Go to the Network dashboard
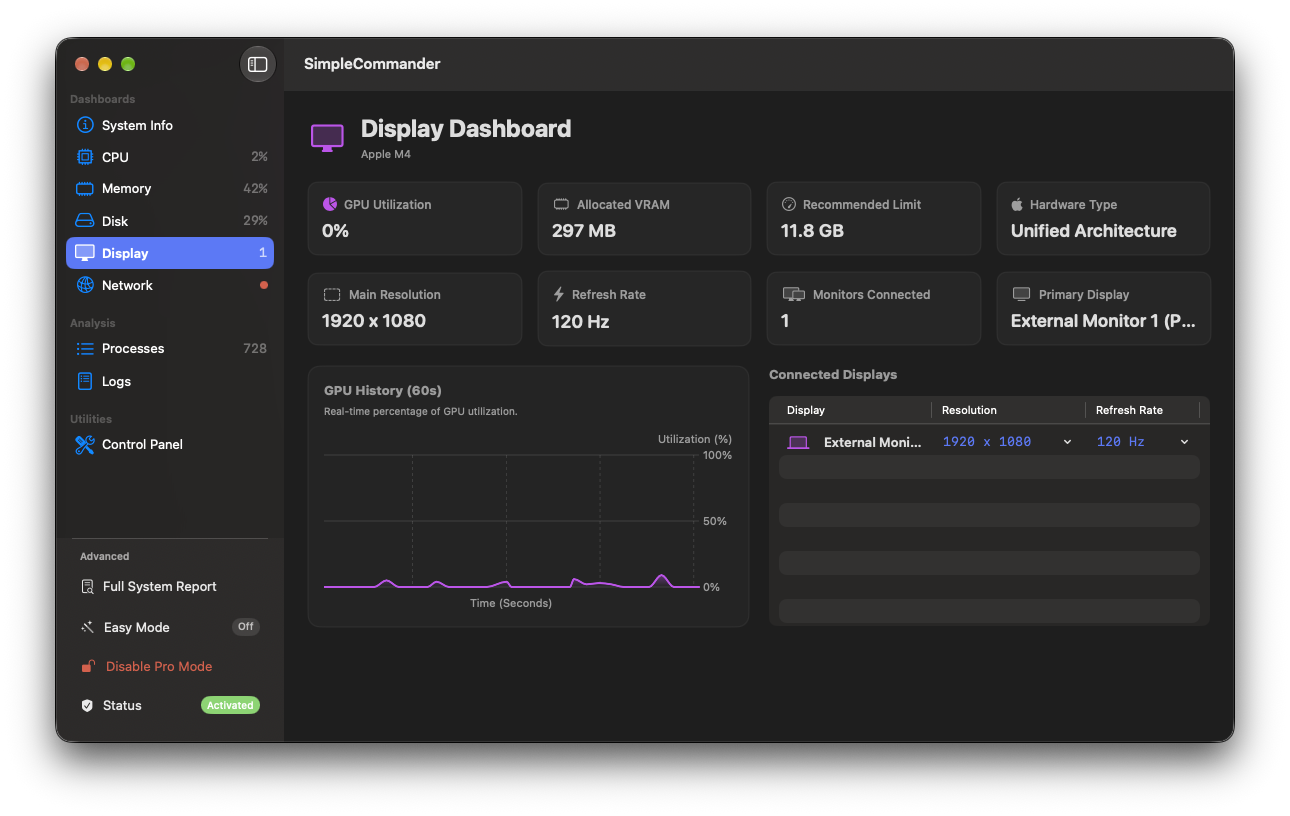The height and width of the screenshot is (816, 1290). 170,285
